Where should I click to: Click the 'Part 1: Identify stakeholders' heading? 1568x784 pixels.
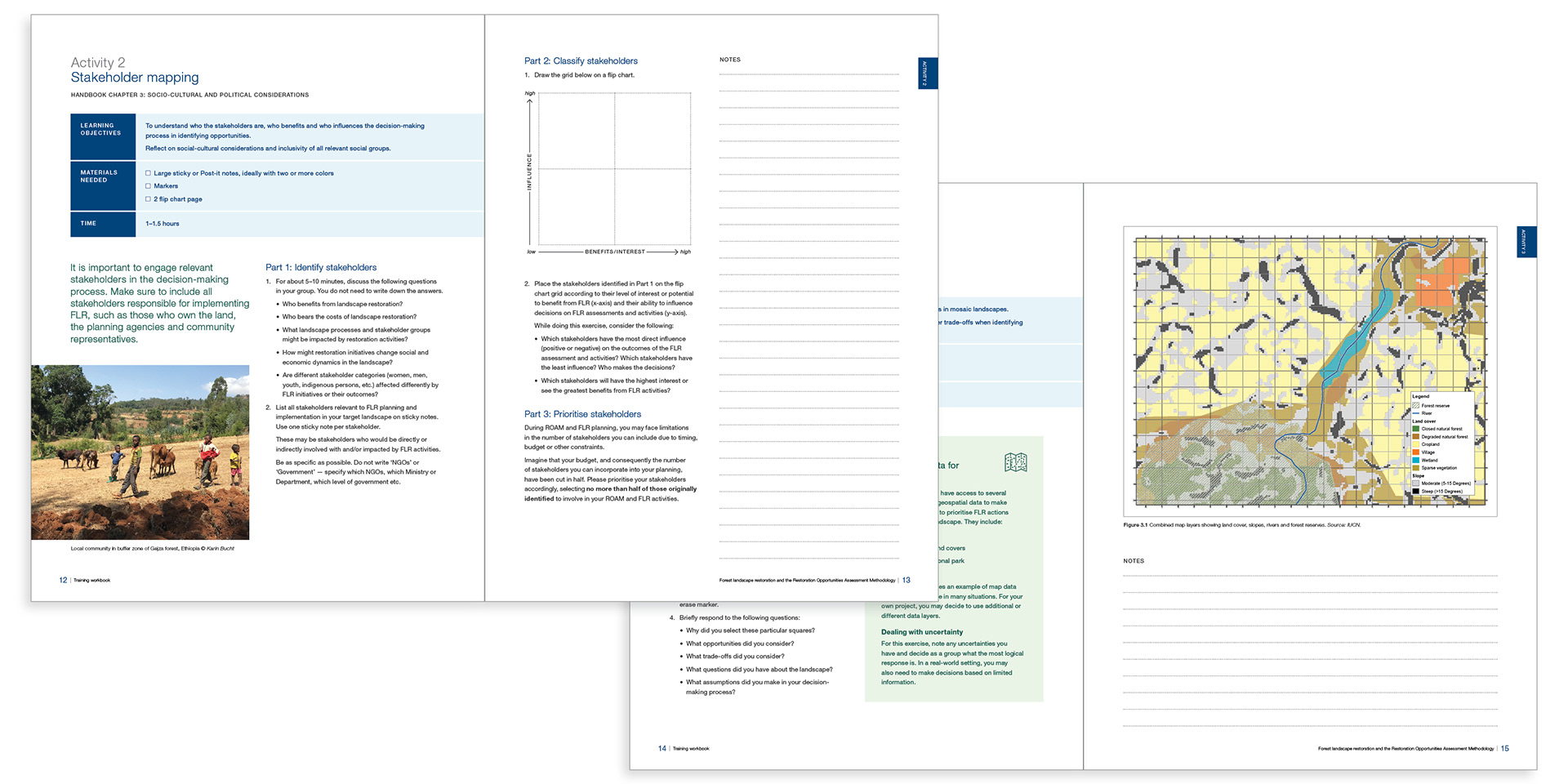[321, 267]
